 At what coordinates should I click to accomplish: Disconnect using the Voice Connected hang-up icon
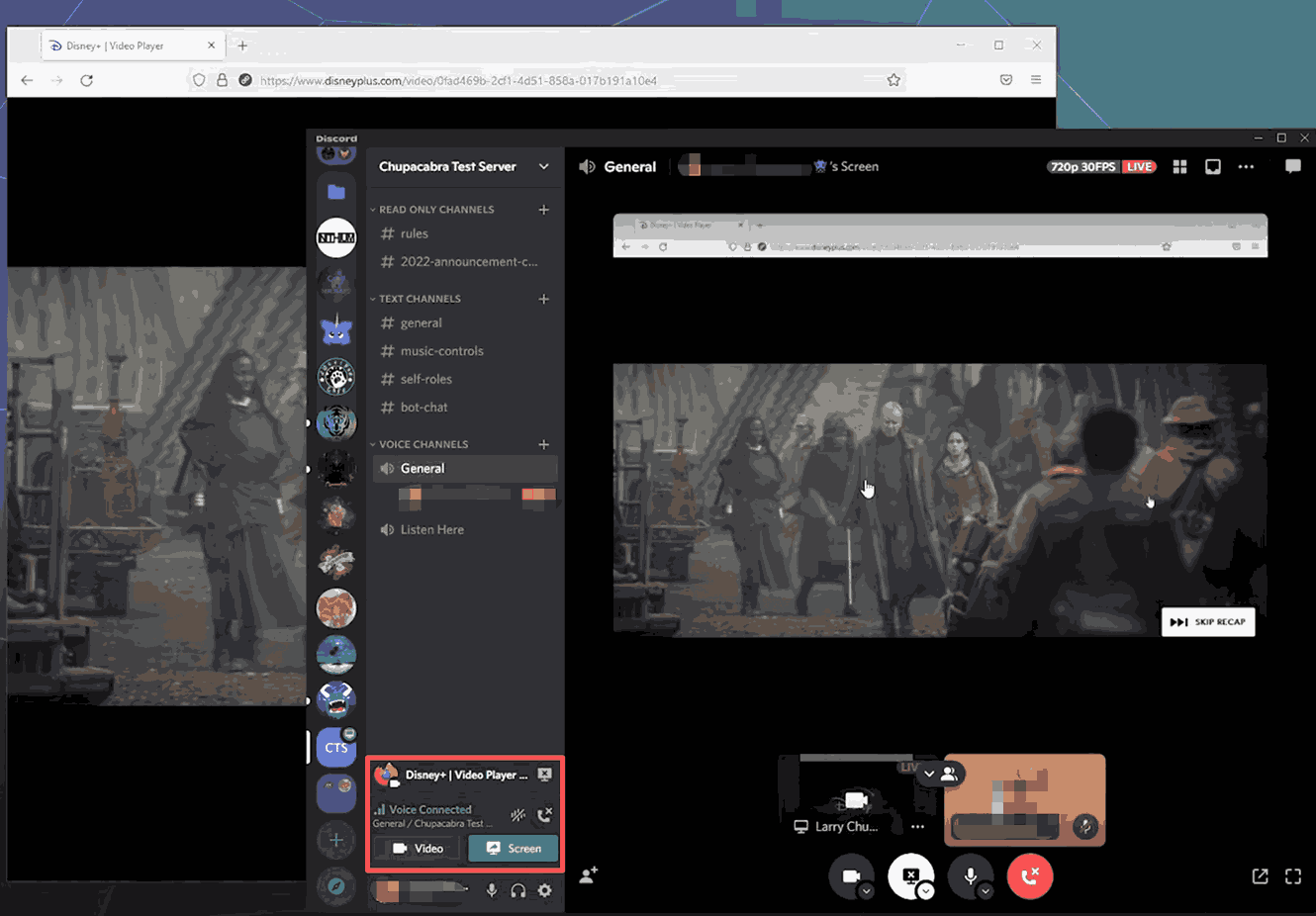[x=544, y=815]
